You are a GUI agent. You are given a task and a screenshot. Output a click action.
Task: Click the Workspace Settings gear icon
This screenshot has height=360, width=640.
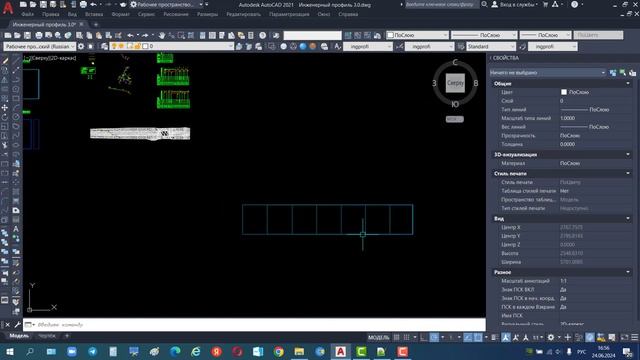(x=81, y=47)
